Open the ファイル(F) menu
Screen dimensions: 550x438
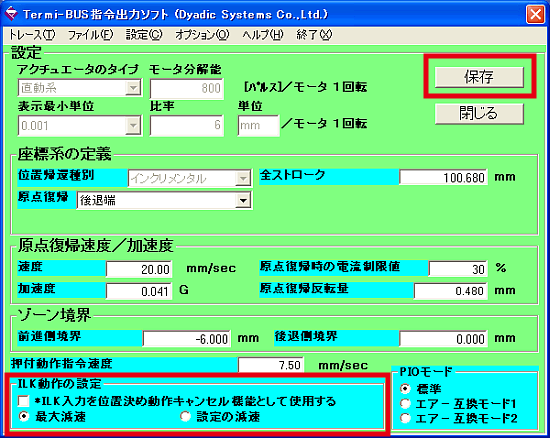pos(90,35)
